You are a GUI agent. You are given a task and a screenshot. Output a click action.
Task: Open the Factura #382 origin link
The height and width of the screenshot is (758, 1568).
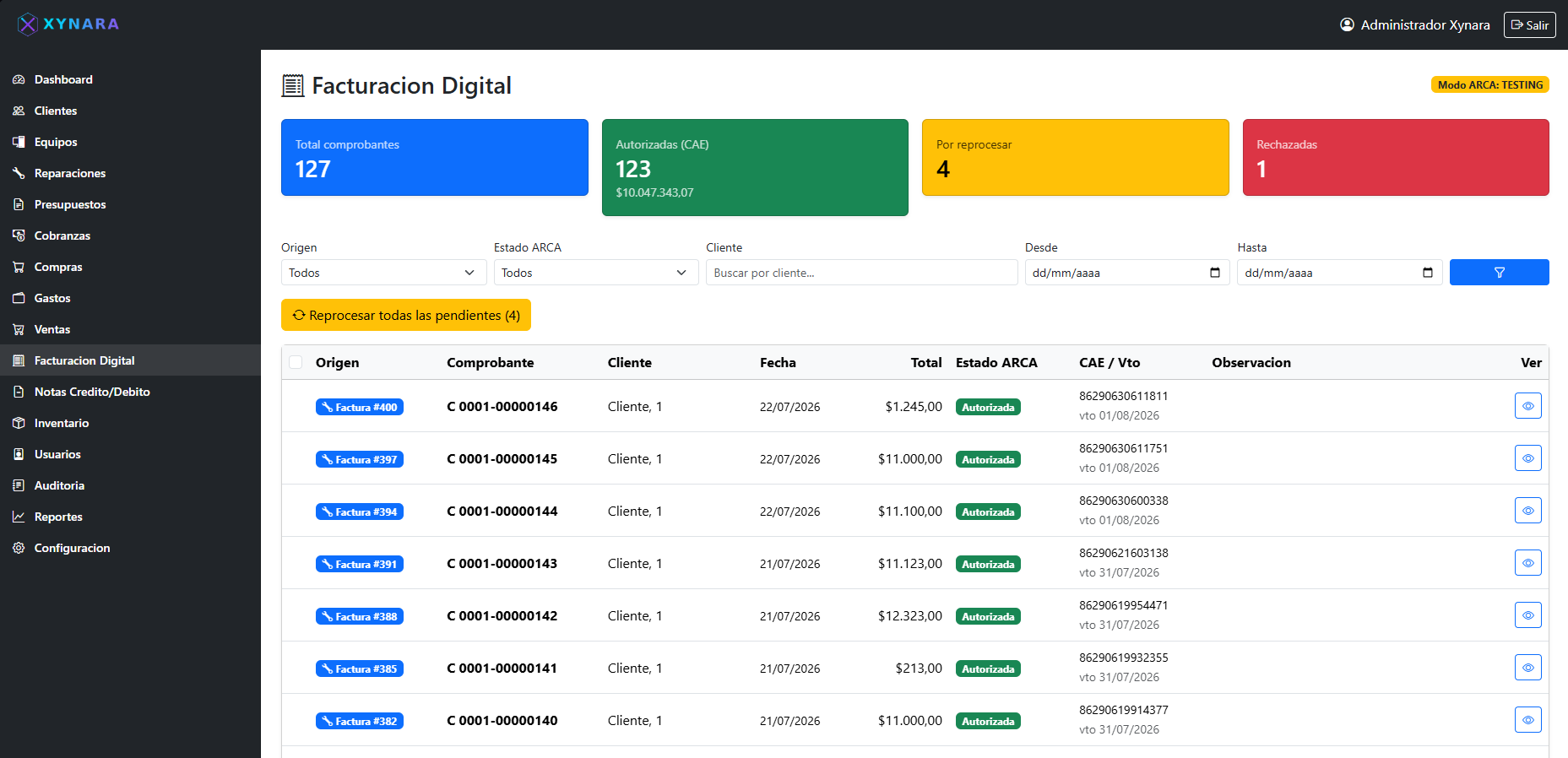pos(360,721)
